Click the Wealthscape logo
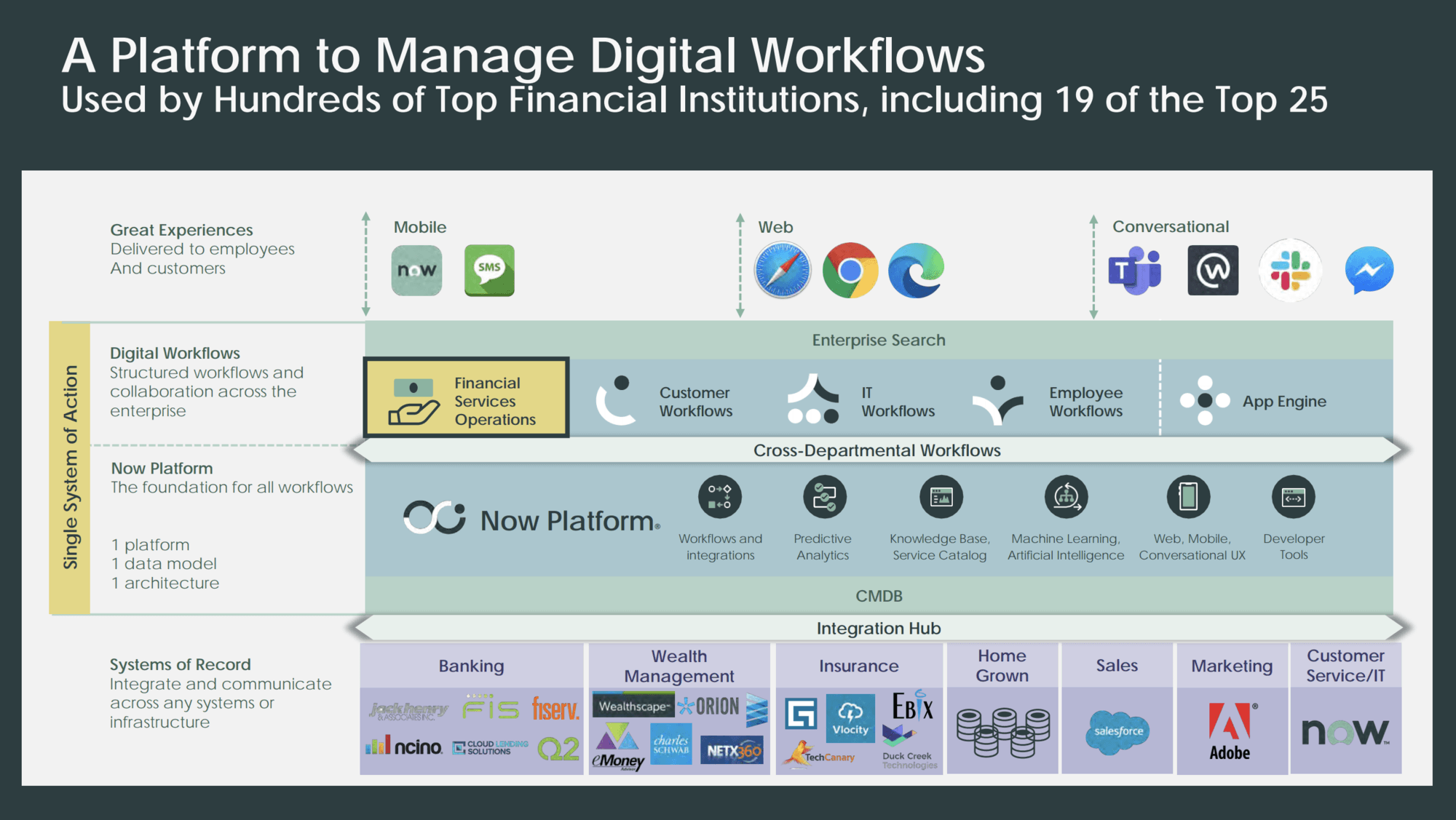 633,706
